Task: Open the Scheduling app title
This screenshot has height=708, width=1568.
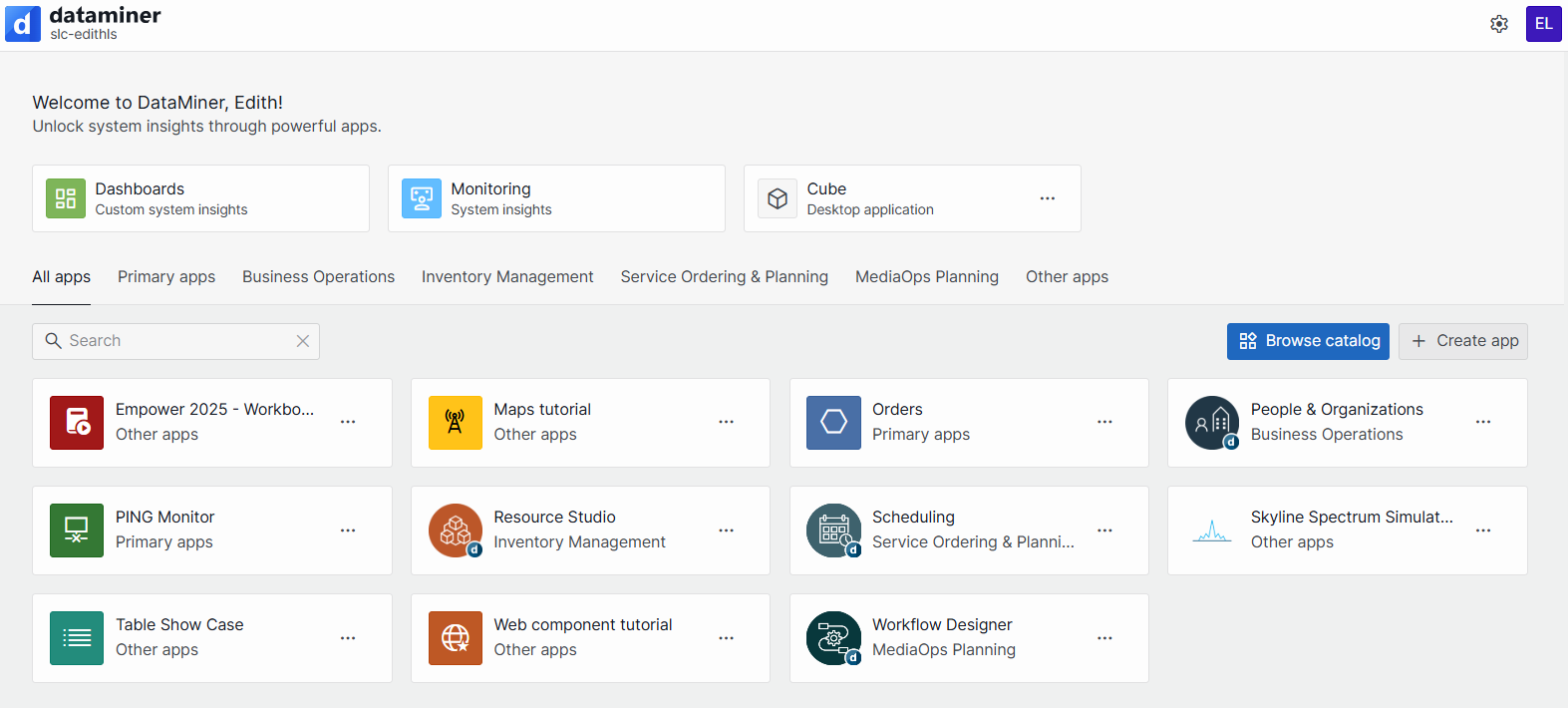Action: coord(913,517)
